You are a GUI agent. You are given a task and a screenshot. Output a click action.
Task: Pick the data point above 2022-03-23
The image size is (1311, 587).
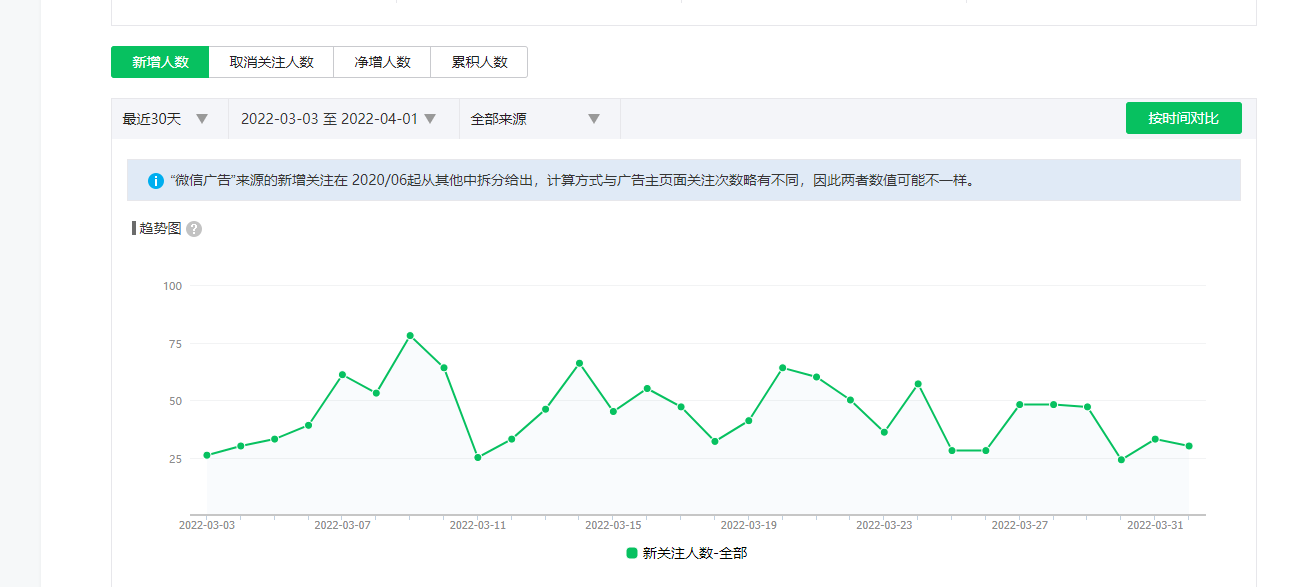point(884,432)
